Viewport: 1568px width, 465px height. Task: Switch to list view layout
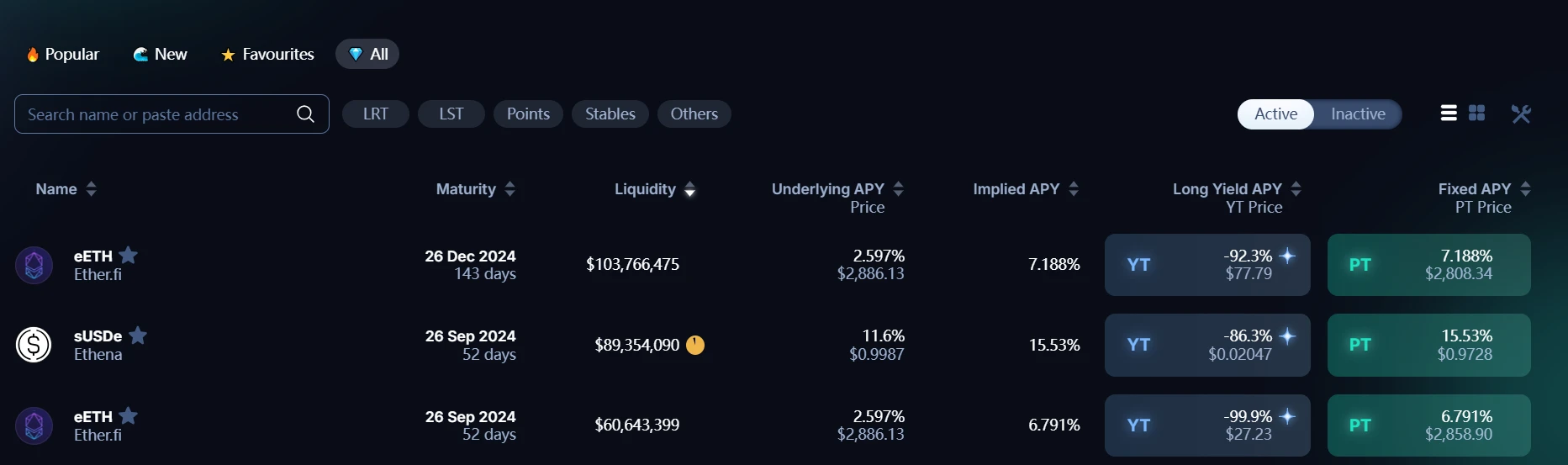coord(1449,114)
